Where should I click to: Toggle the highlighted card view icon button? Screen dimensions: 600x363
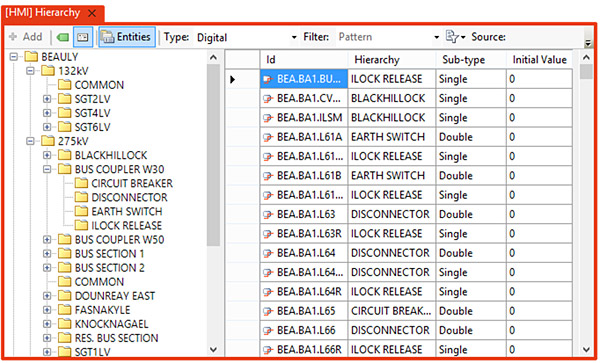coord(83,37)
